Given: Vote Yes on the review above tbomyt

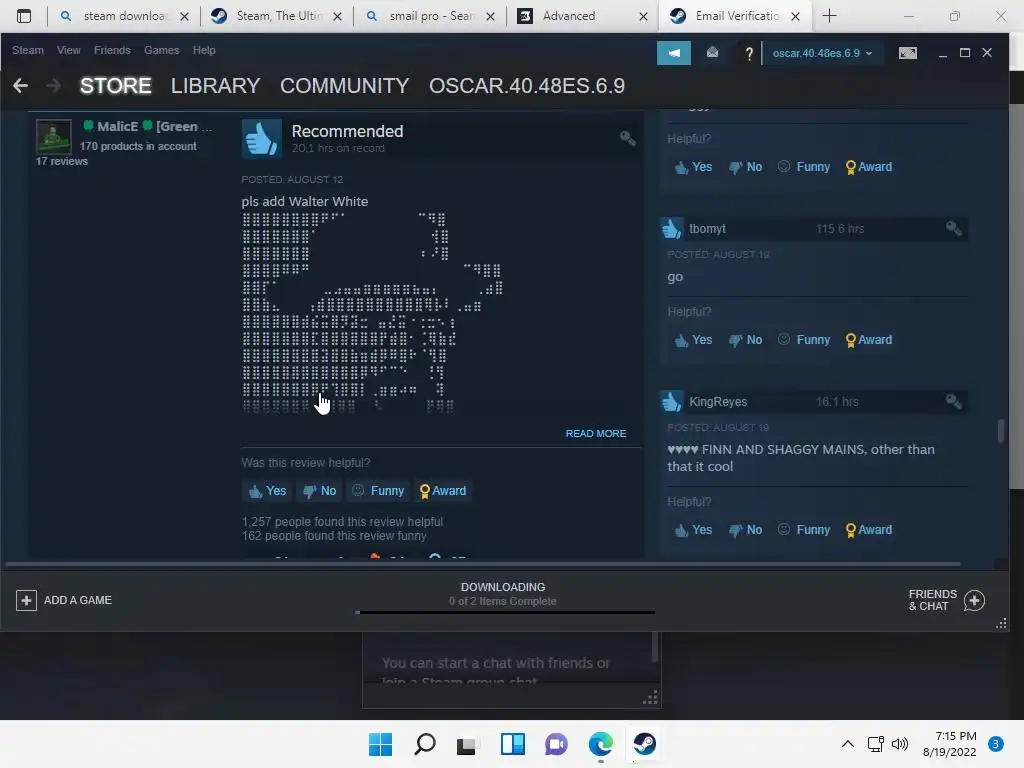Looking at the screenshot, I should click(x=694, y=167).
